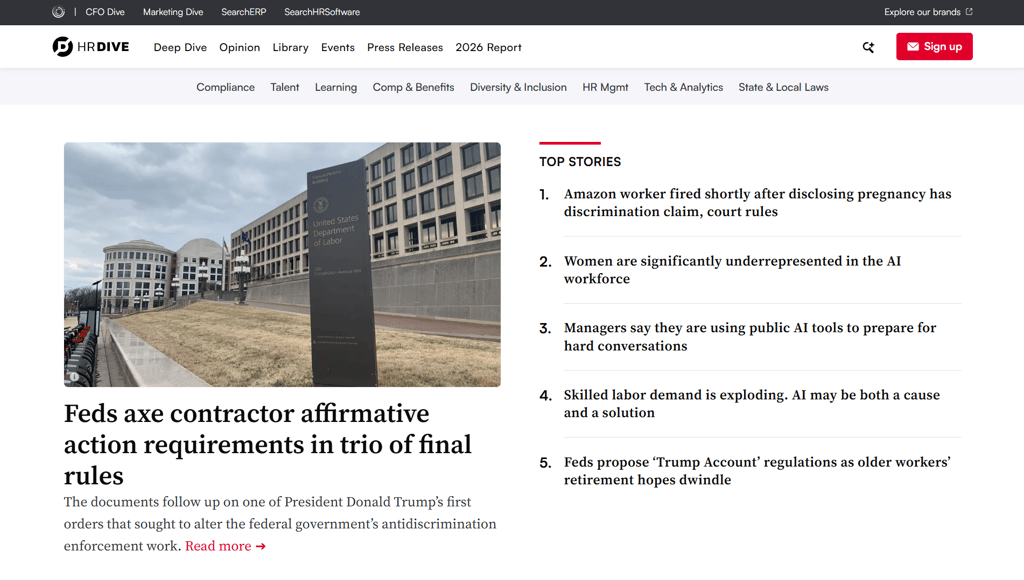Open CFO Dive link in top bar

tap(104, 12)
